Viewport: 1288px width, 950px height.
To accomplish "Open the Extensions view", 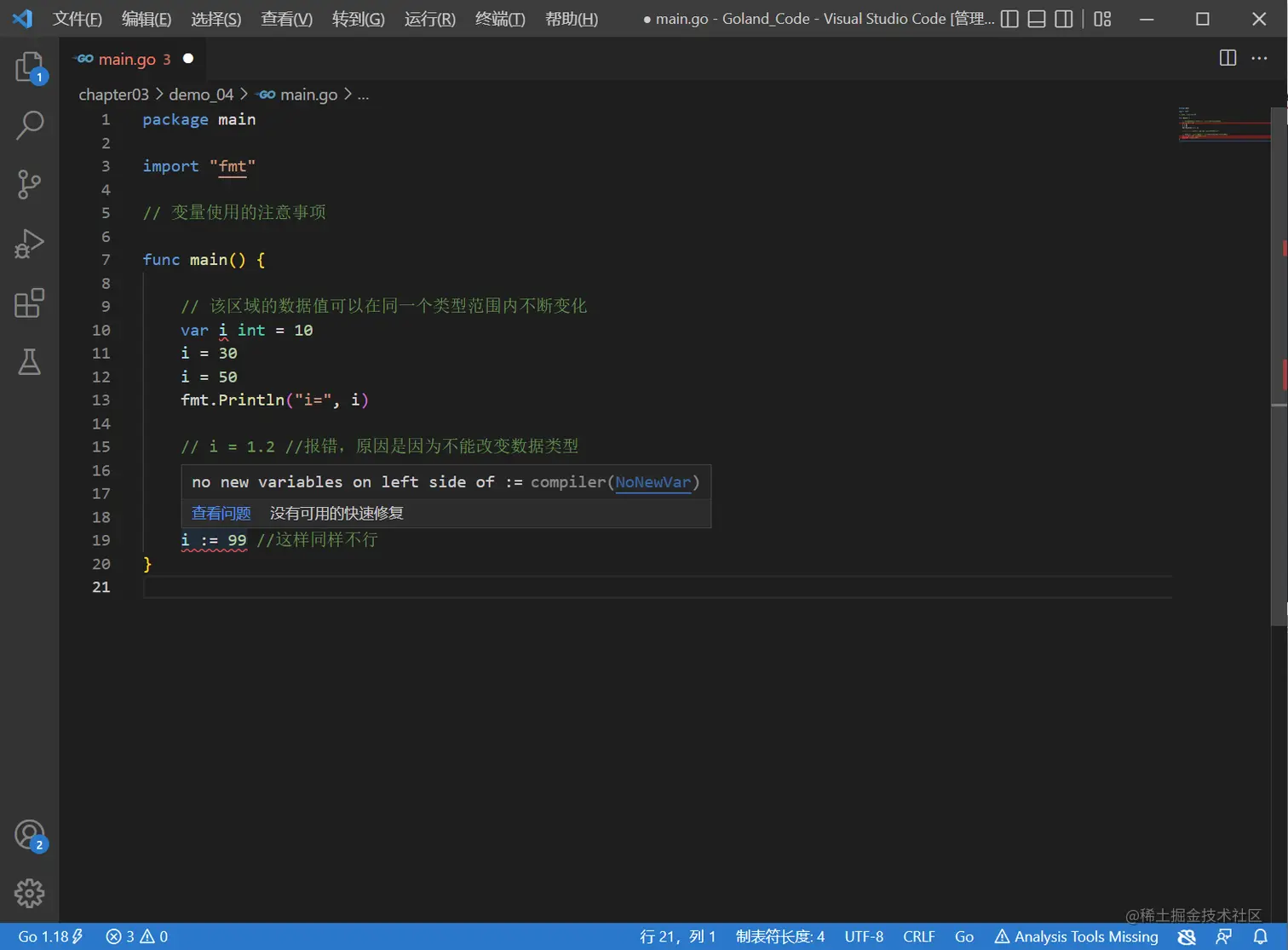I will 30,302.
